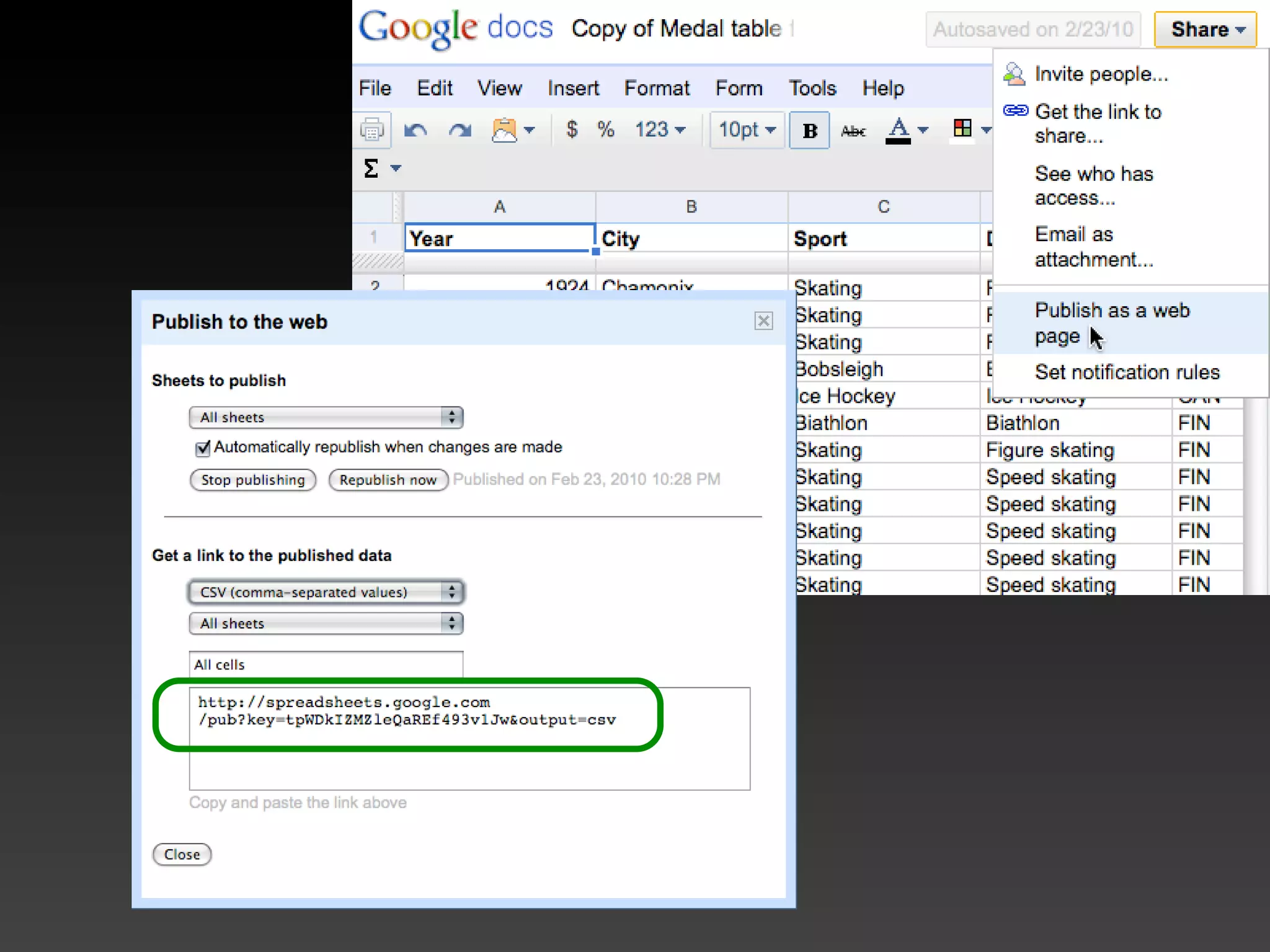Expand the Sigma formula dropdown arrow

click(396, 168)
